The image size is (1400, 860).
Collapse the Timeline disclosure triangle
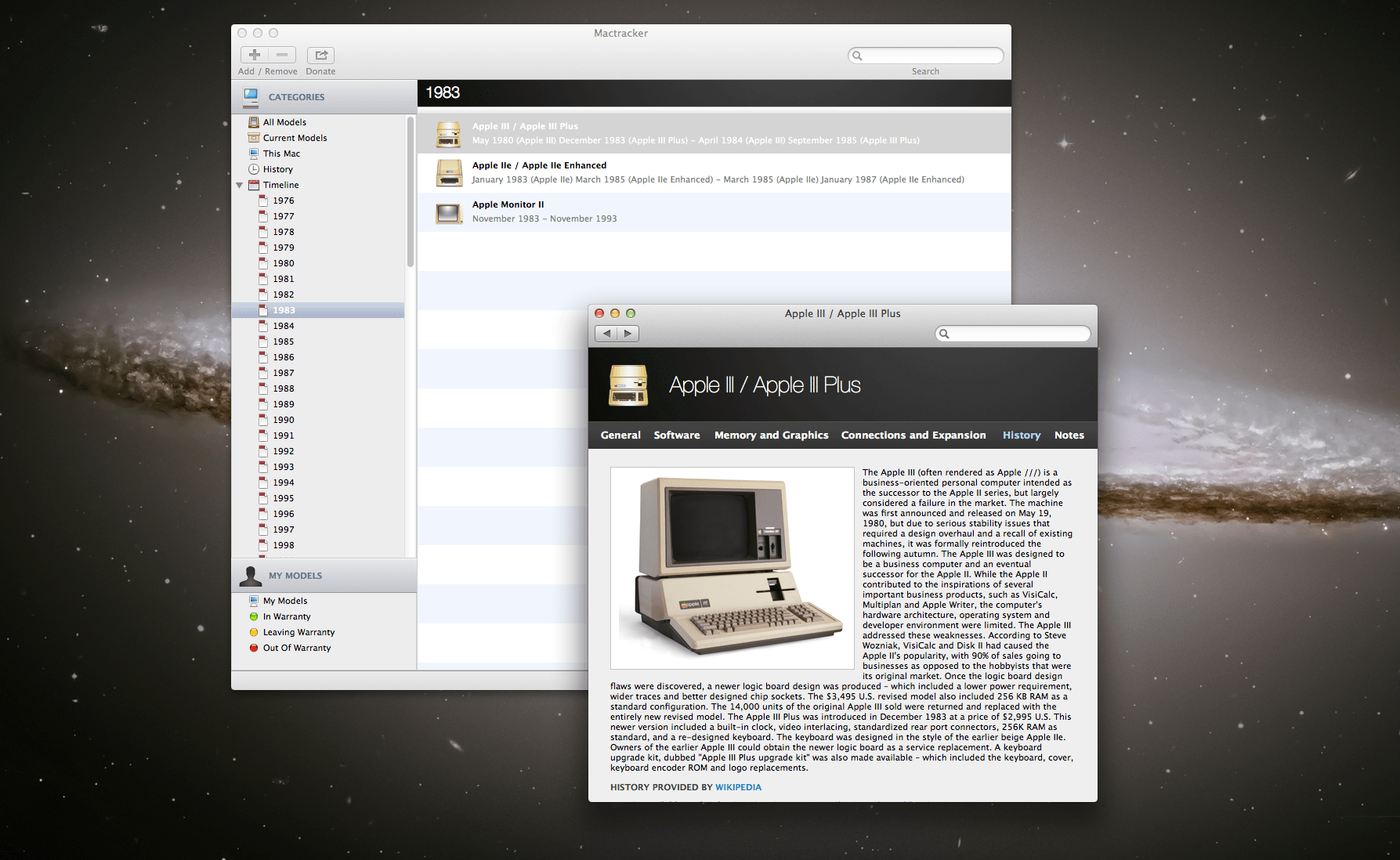tap(240, 185)
